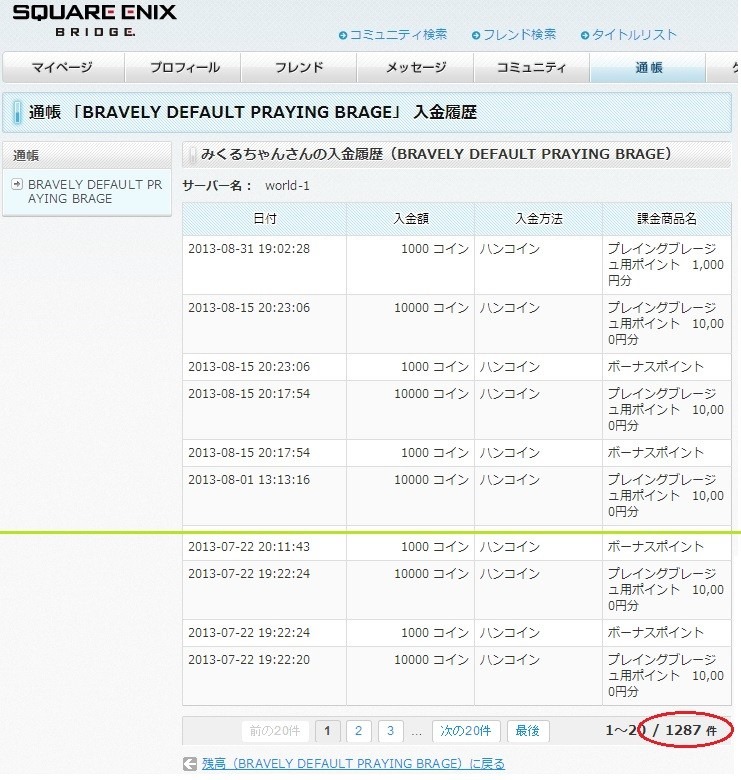Viewport: 741px width, 780px height.
Task: Jump to page 3 of results
Action: pos(390,730)
